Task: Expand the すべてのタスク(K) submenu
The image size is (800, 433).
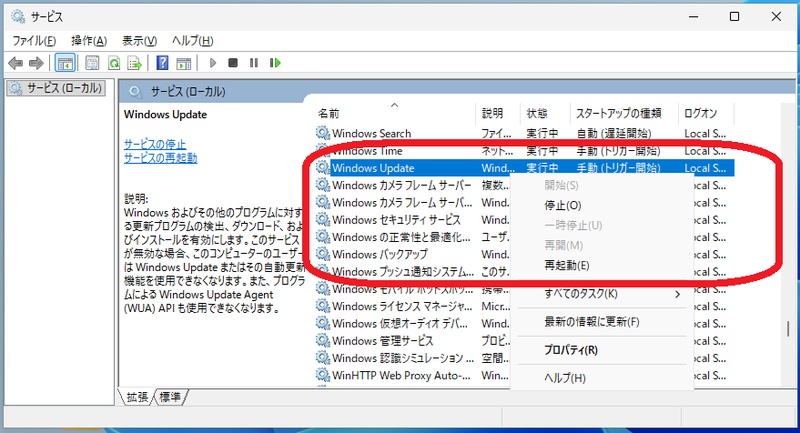Action: (x=602, y=294)
